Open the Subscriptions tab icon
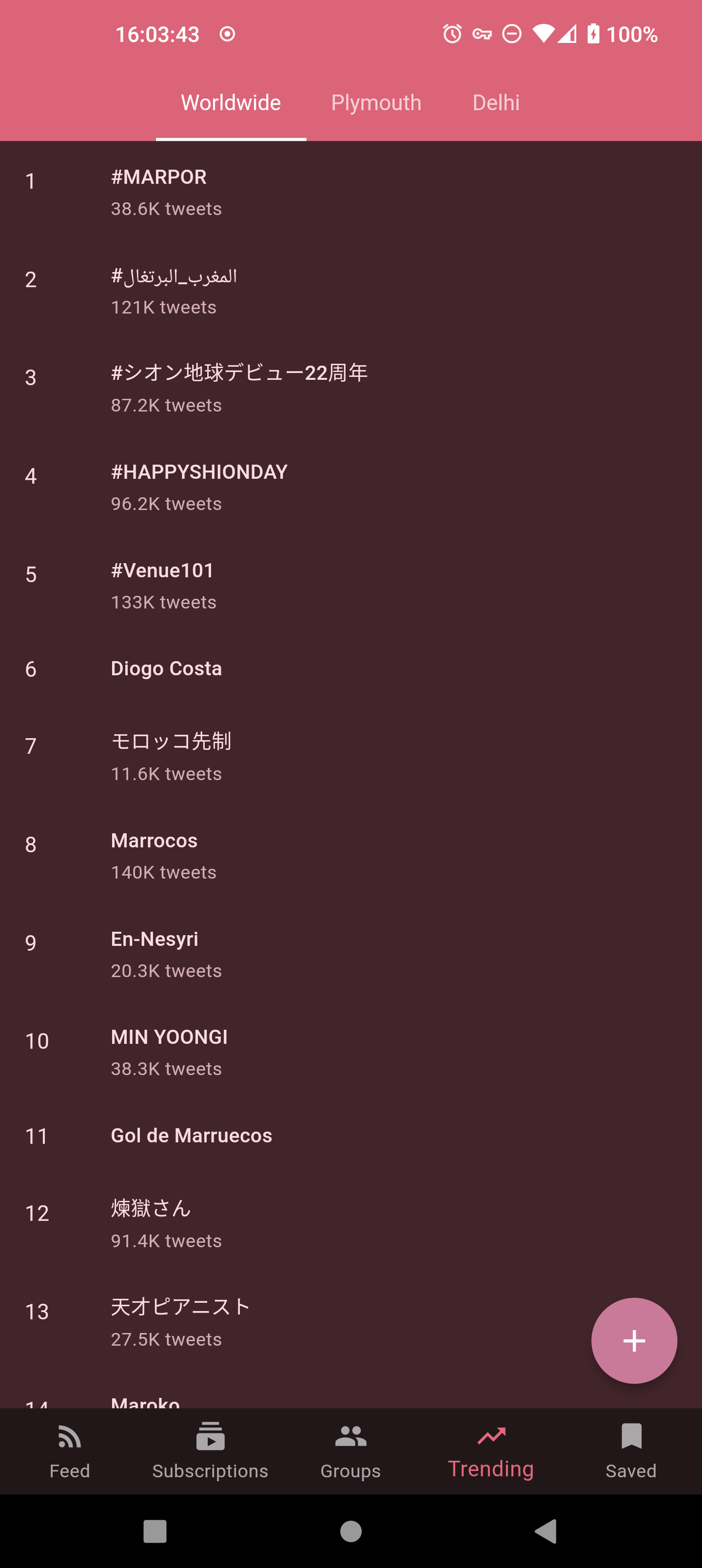The image size is (702, 1568). pos(210,1437)
